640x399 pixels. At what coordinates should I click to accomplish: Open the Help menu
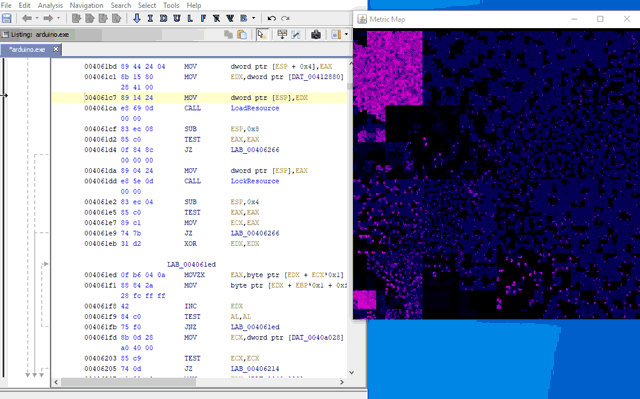click(x=194, y=5)
